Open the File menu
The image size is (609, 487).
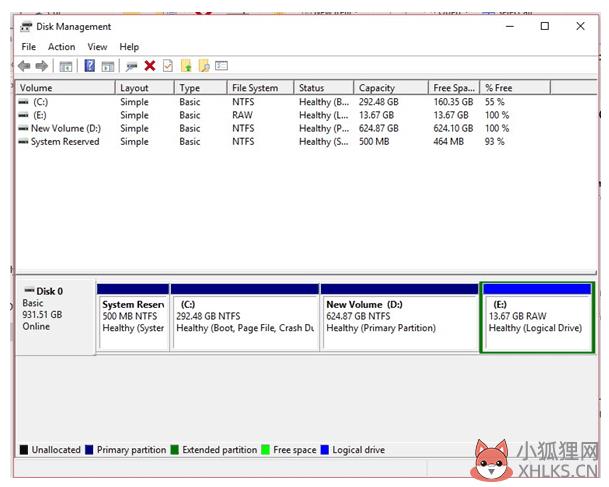pos(28,47)
